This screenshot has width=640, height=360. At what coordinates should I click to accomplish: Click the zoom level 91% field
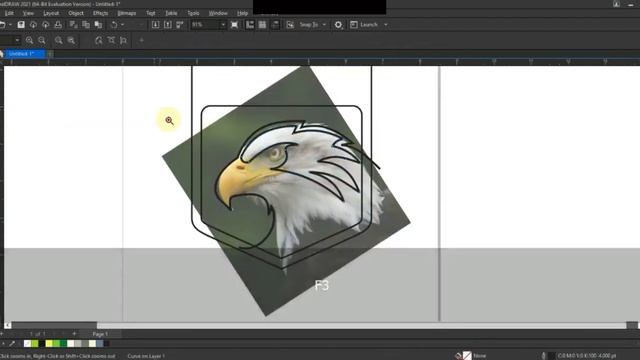(x=205, y=25)
